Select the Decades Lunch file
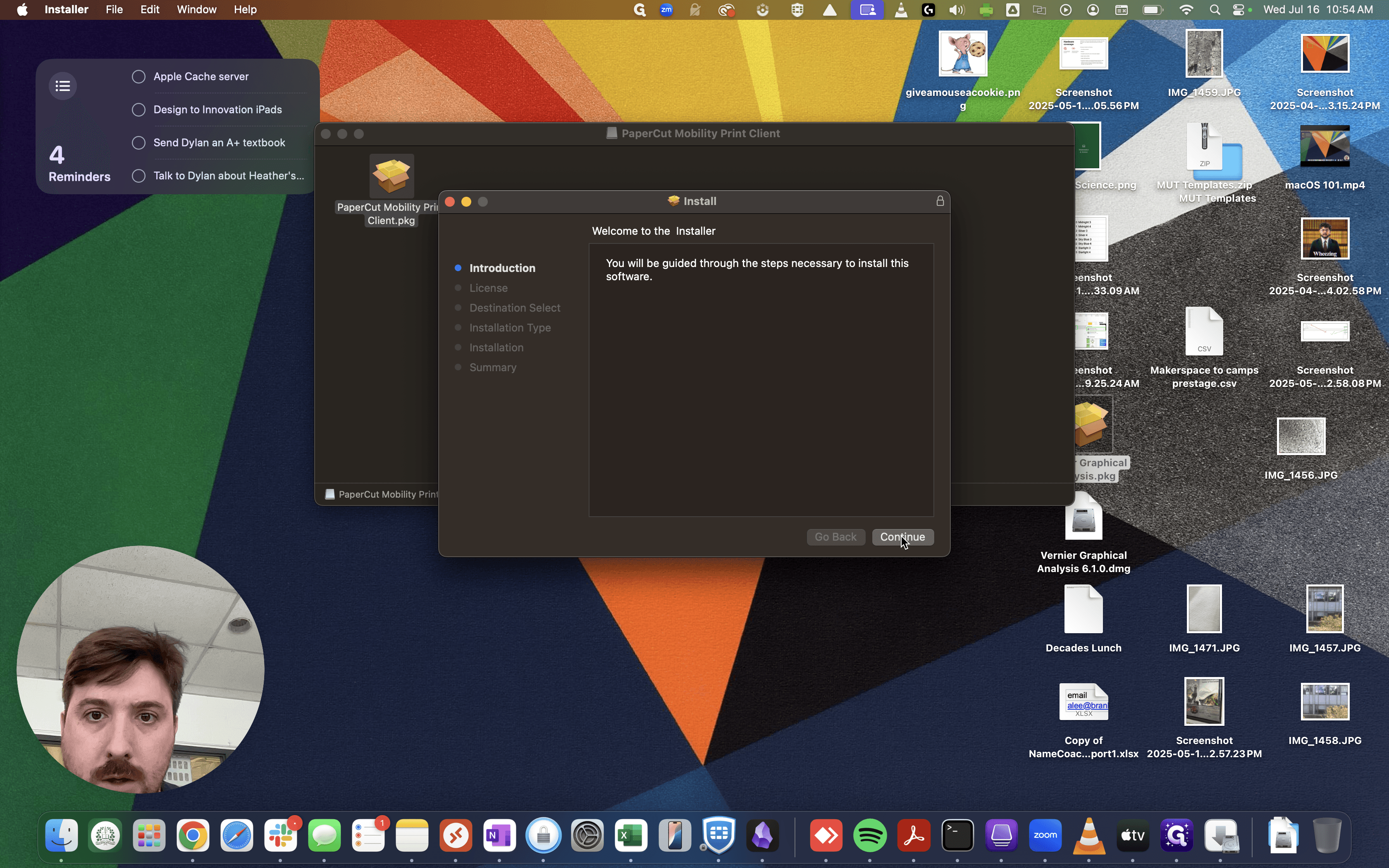 (1084, 610)
